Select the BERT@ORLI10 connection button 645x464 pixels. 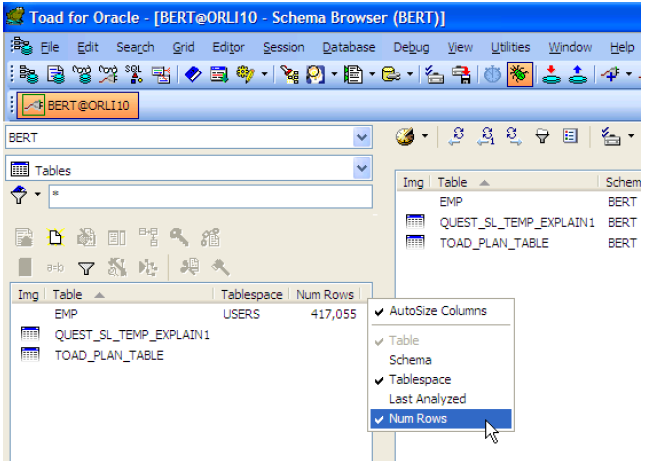click(78, 106)
